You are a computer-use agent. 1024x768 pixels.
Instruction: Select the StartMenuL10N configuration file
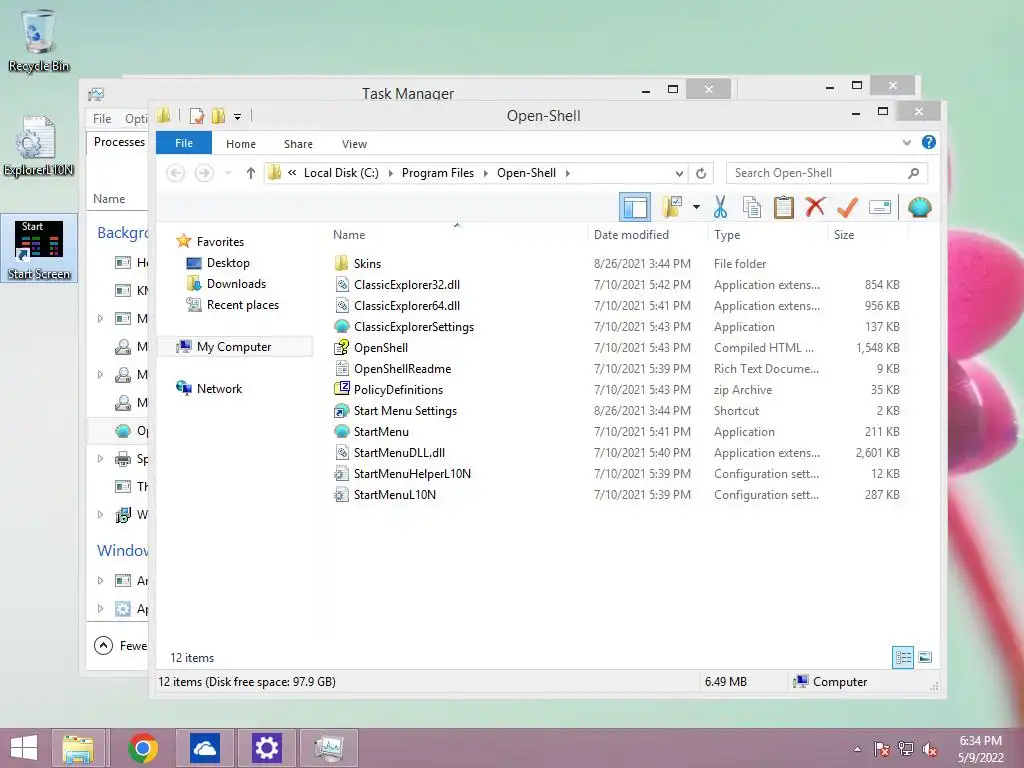394,495
